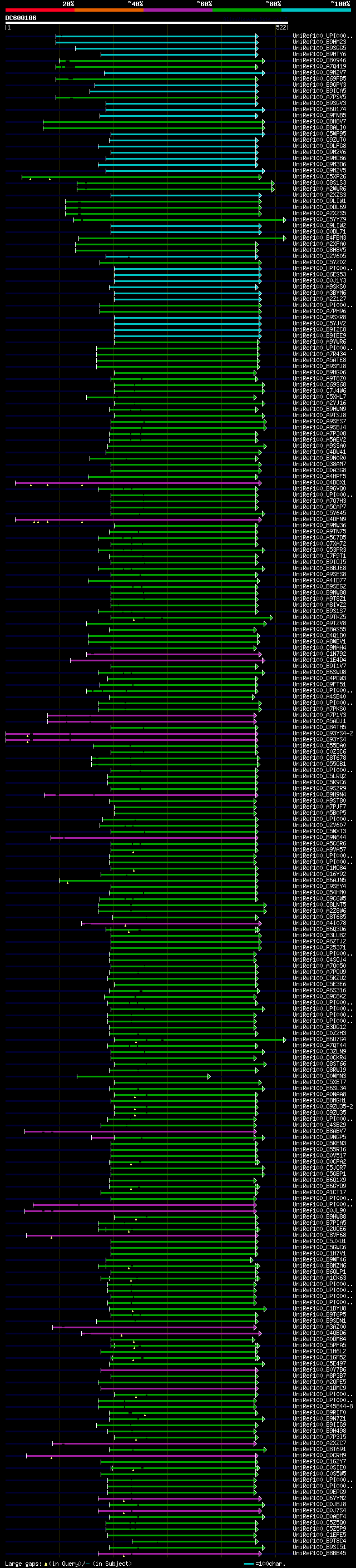Open hit UniRef100_Q9M2V7
This screenshot has width=356, height=1568.
click(319, 72)
